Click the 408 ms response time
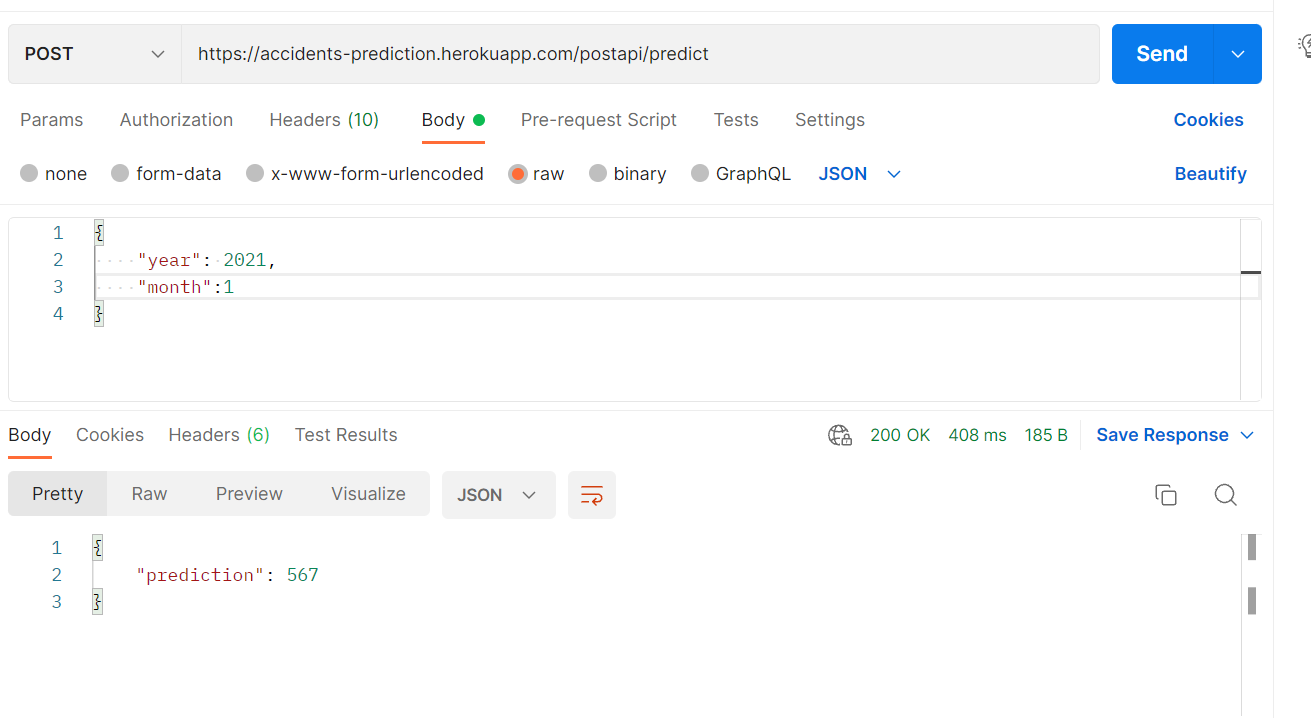Screen dimensions: 1311x718 coord(977,435)
